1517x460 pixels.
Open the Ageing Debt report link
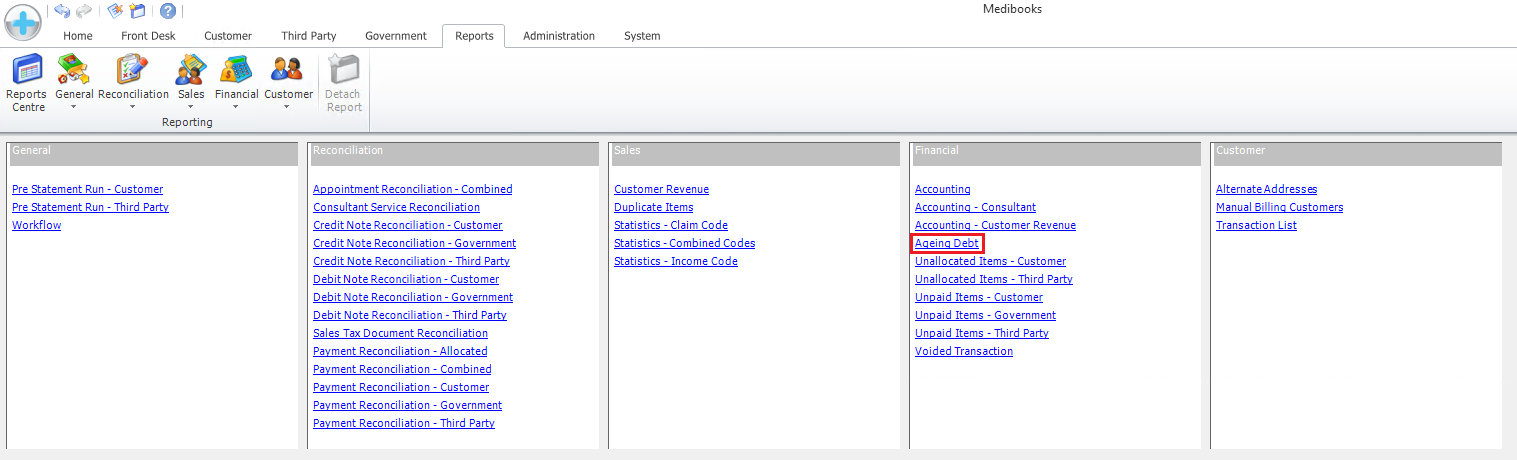click(946, 243)
